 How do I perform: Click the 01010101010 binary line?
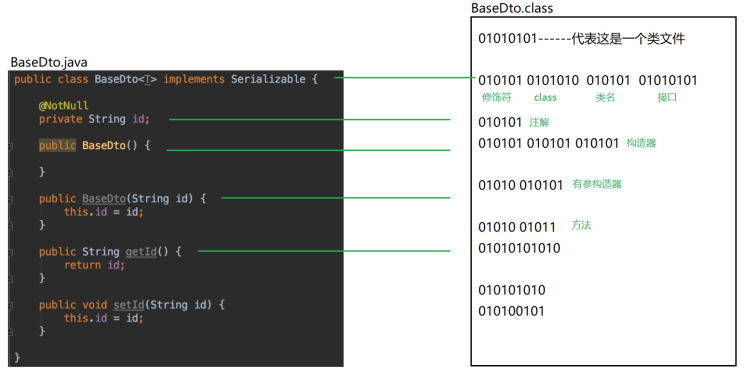(520, 248)
